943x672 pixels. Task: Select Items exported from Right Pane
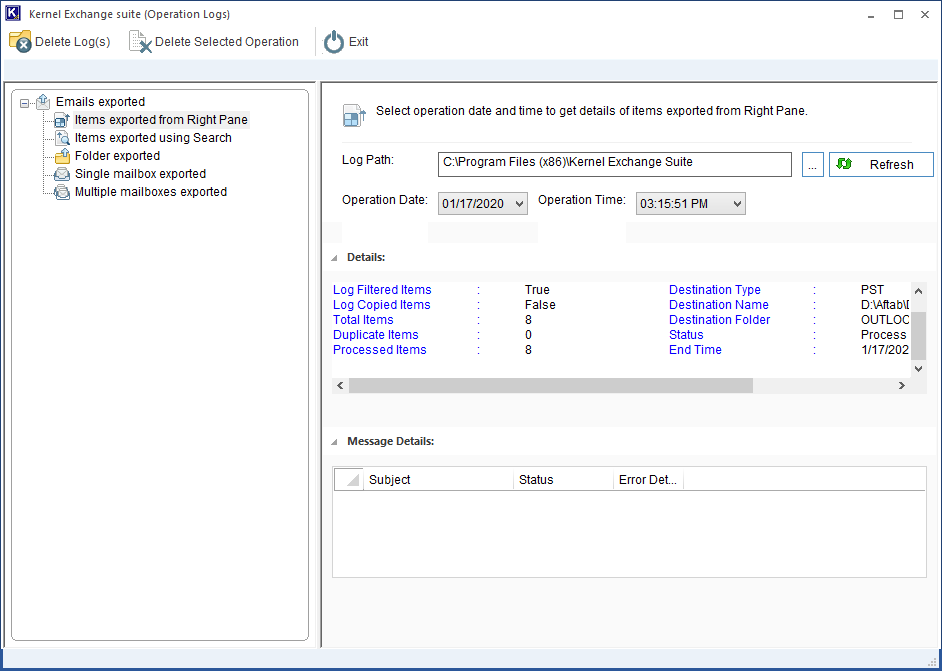[161, 120]
